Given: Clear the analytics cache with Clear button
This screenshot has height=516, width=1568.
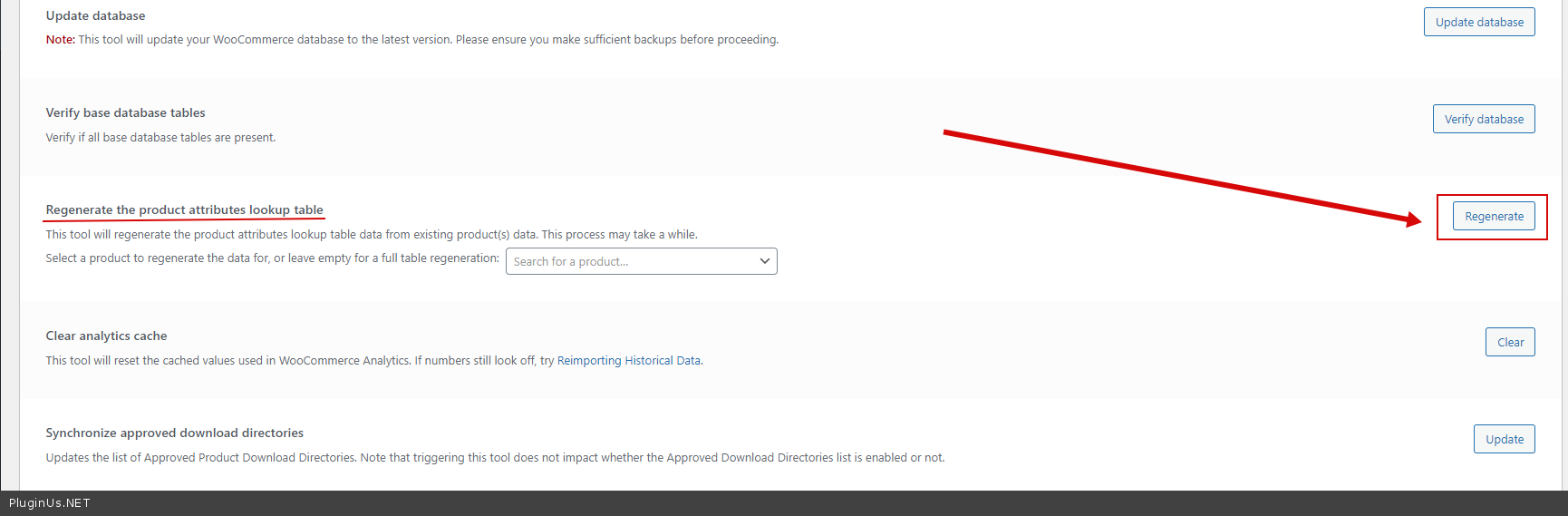Looking at the screenshot, I should tap(1509, 343).
